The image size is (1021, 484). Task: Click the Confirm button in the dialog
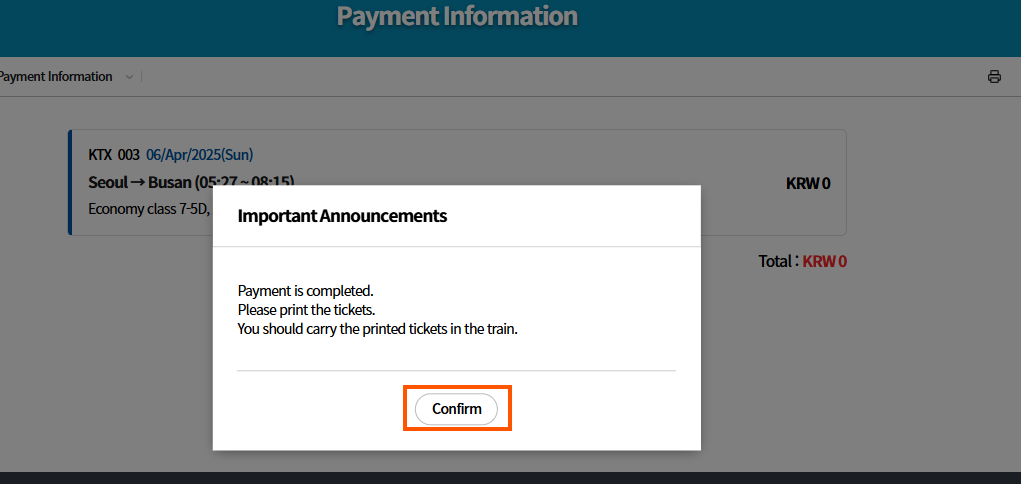(x=456, y=409)
